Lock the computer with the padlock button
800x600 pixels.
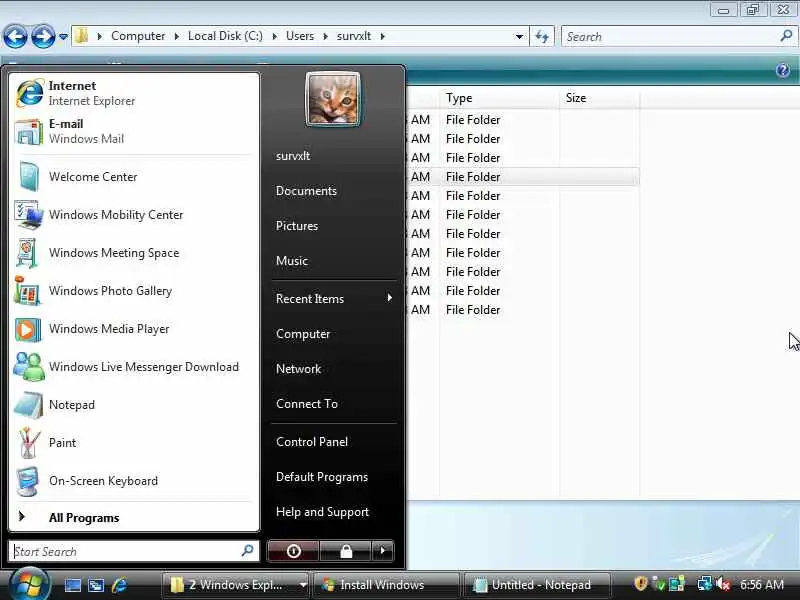click(x=346, y=551)
